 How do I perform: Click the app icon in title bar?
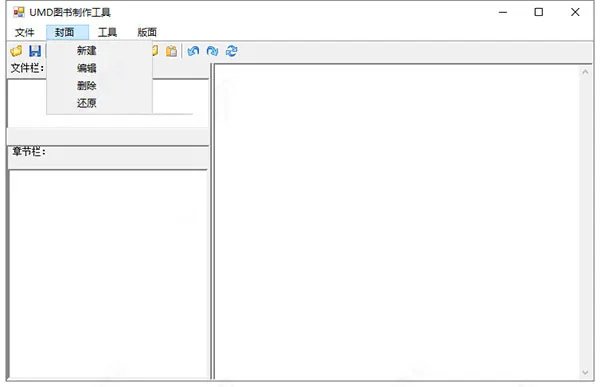(18, 12)
